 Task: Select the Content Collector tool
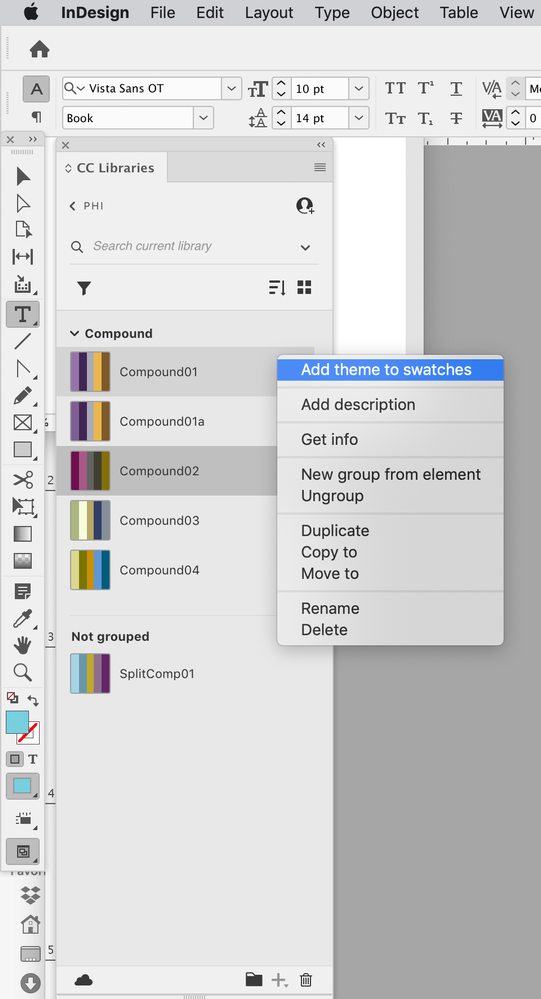coord(23,284)
